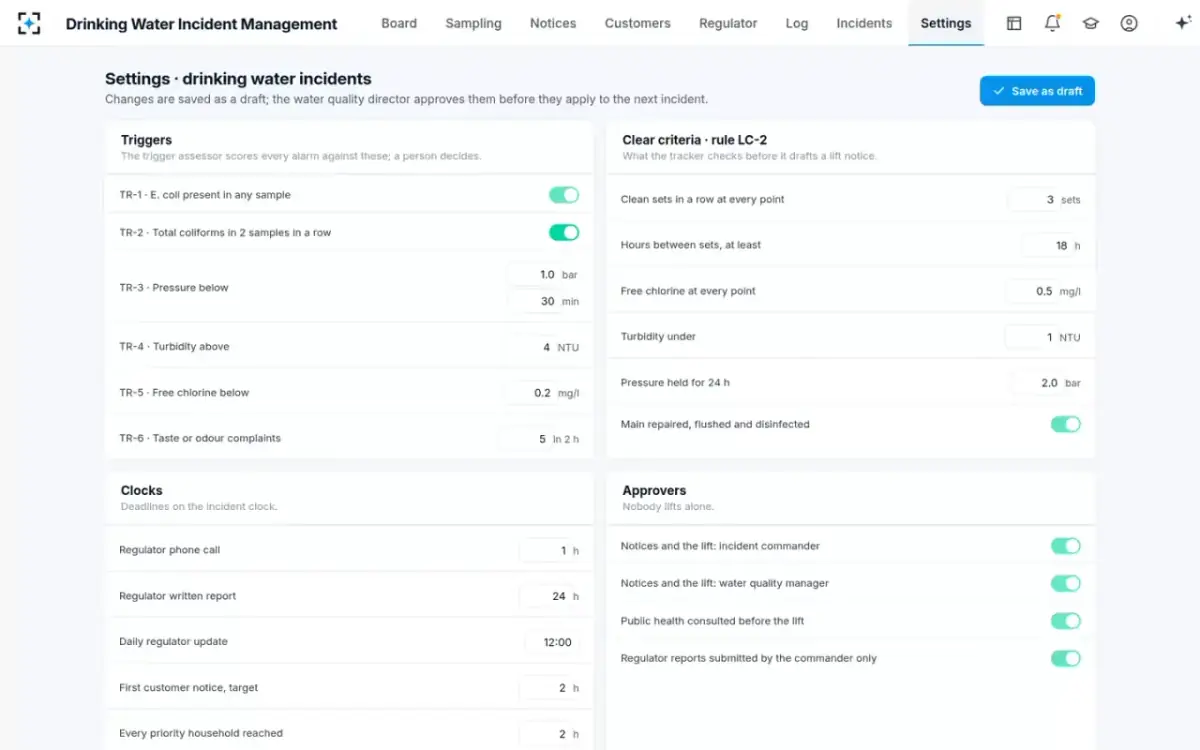Edit clean sets in a row field
This screenshot has width=1200, height=750.
1032,200
